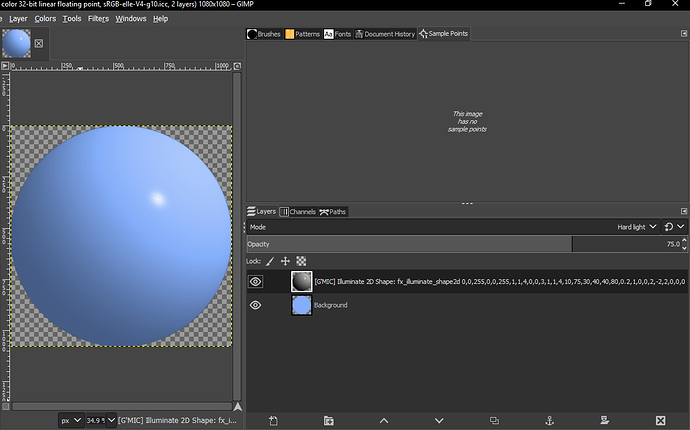The image size is (690, 430).
Task: Open the px unit dropdown in status bar
Action: click(x=70, y=420)
